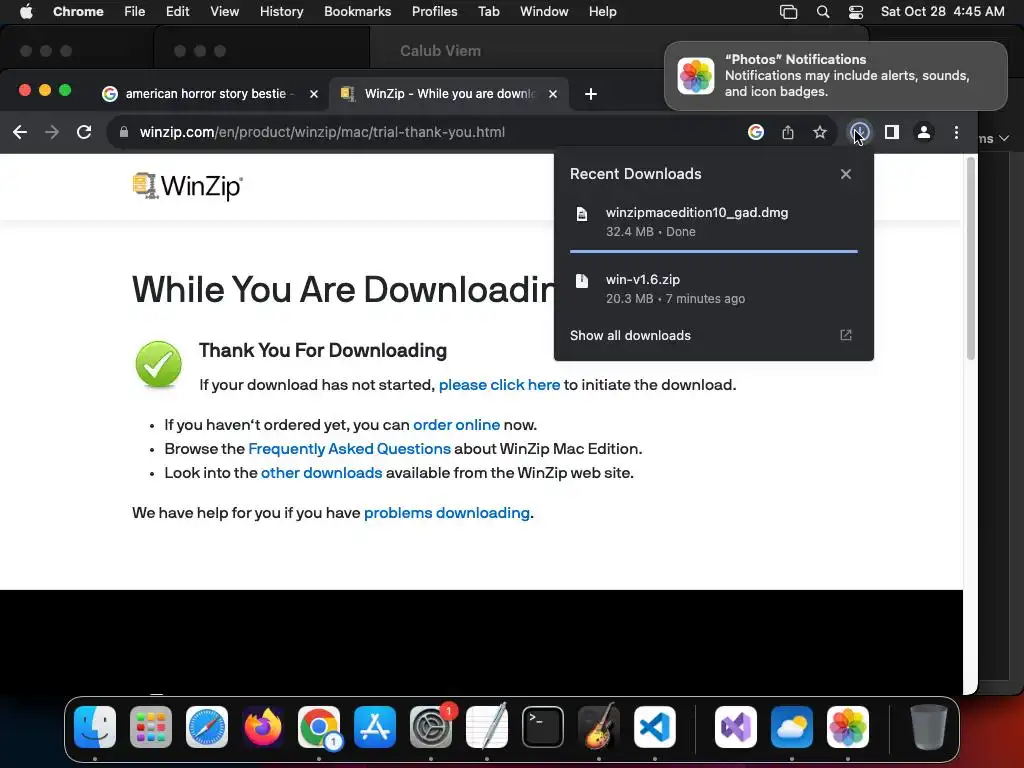Open the Bookmarks menu

(x=358, y=12)
